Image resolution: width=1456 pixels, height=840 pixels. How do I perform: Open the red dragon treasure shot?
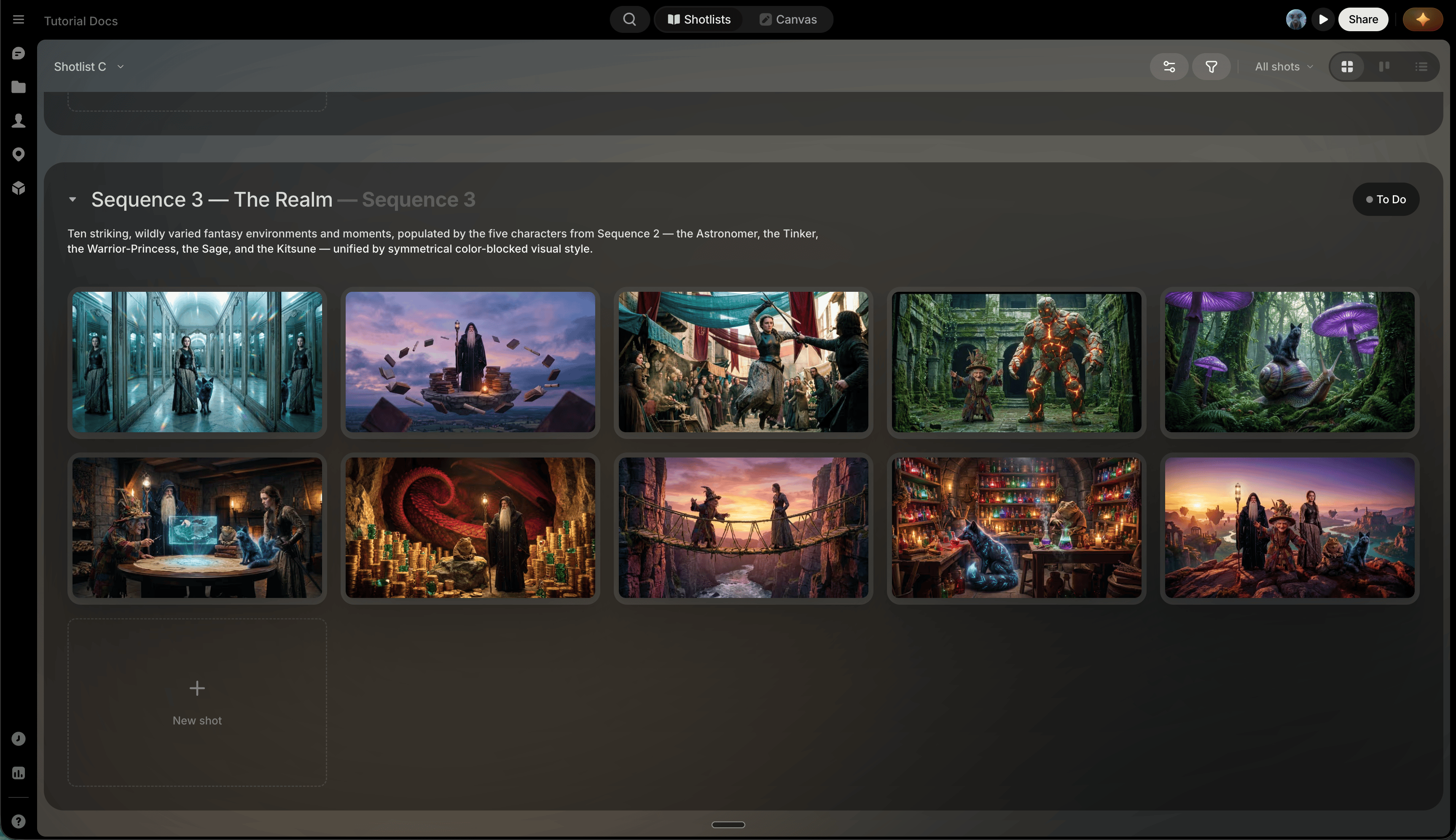coord(470,528)
